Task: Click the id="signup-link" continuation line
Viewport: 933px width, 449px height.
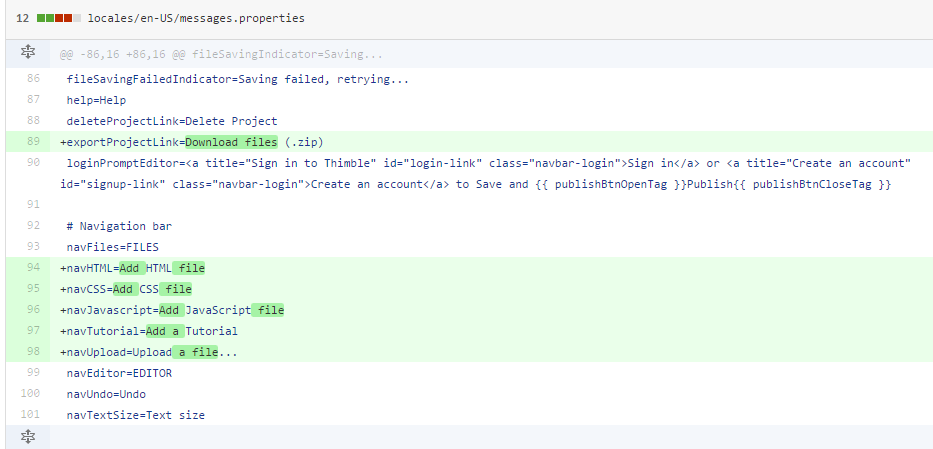Action: [475, 184]
